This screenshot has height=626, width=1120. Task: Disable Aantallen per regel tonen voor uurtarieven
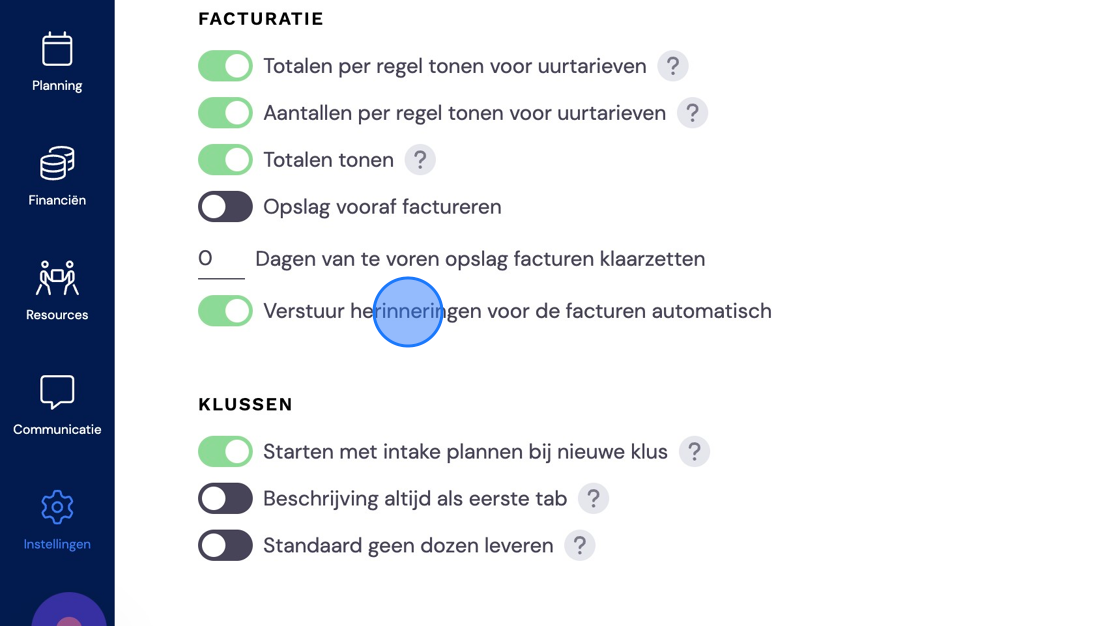point(225,113)
